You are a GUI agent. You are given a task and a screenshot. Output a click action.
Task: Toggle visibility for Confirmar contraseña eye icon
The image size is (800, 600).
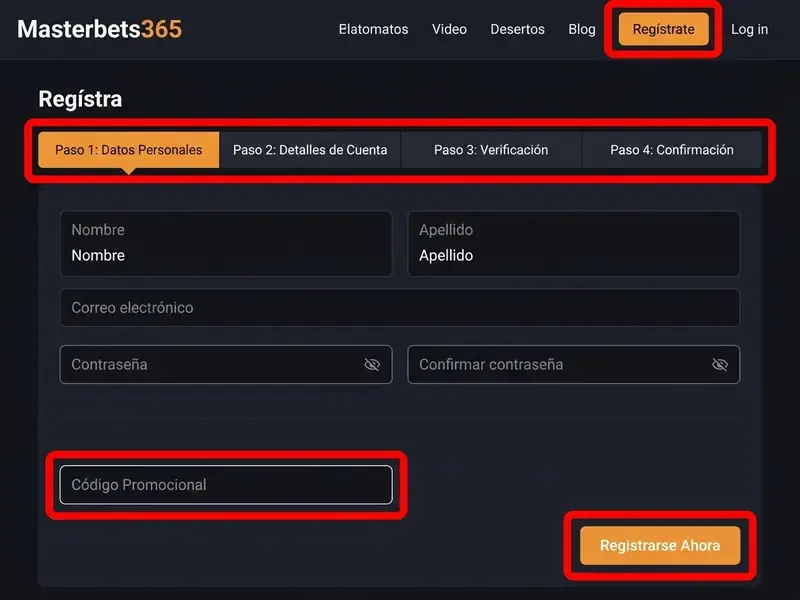[x=719, y=364]
